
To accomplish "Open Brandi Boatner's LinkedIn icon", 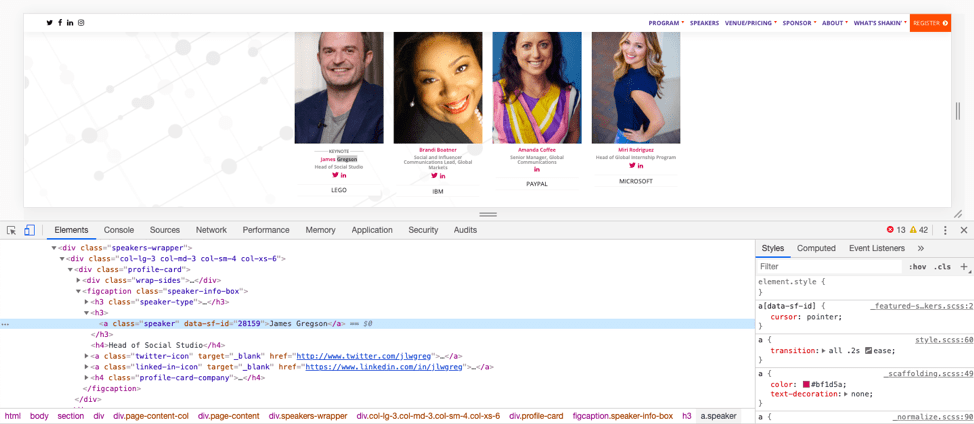I will pos(442,176).
